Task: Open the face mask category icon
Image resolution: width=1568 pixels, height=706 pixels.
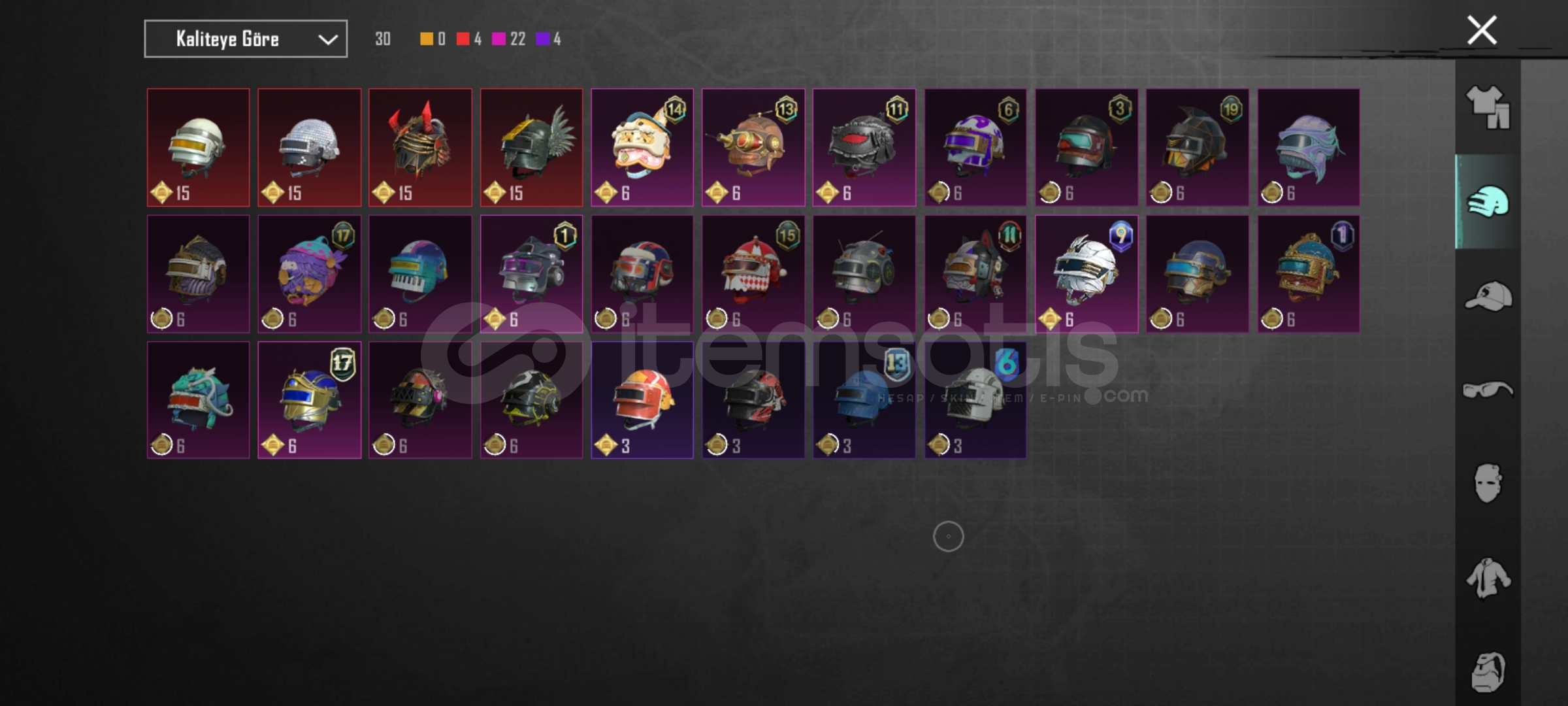Action: [1488, 484]
